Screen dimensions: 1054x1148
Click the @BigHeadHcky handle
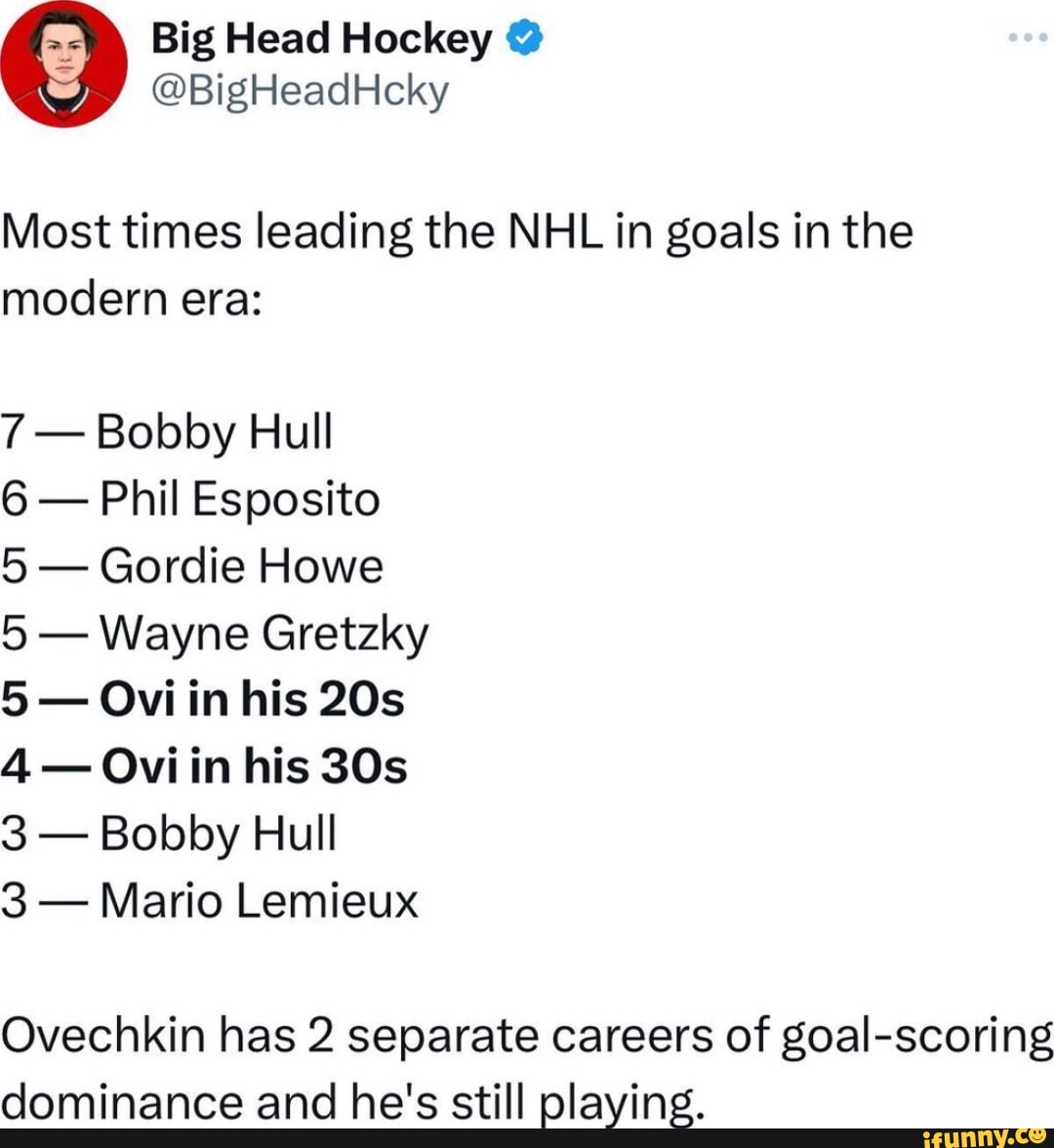tap(298, 91)
